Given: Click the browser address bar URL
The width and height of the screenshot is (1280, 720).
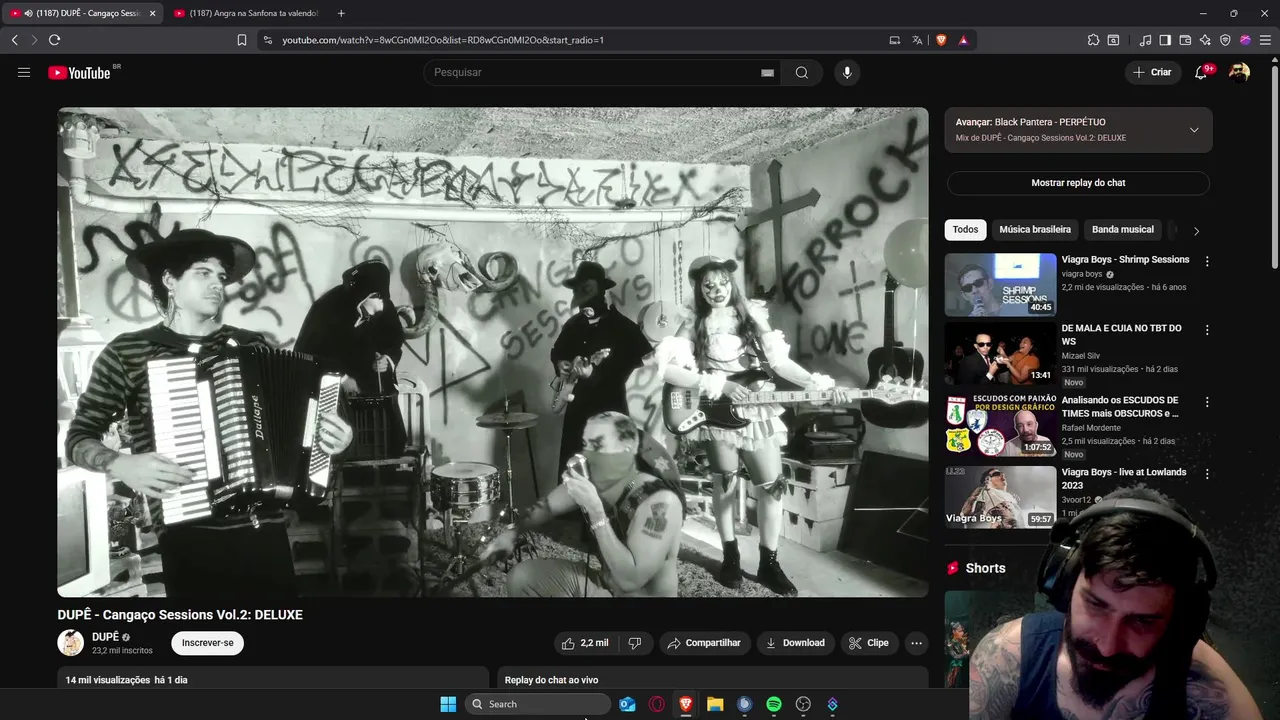Looking at the screenshot, I should point(443,40).
